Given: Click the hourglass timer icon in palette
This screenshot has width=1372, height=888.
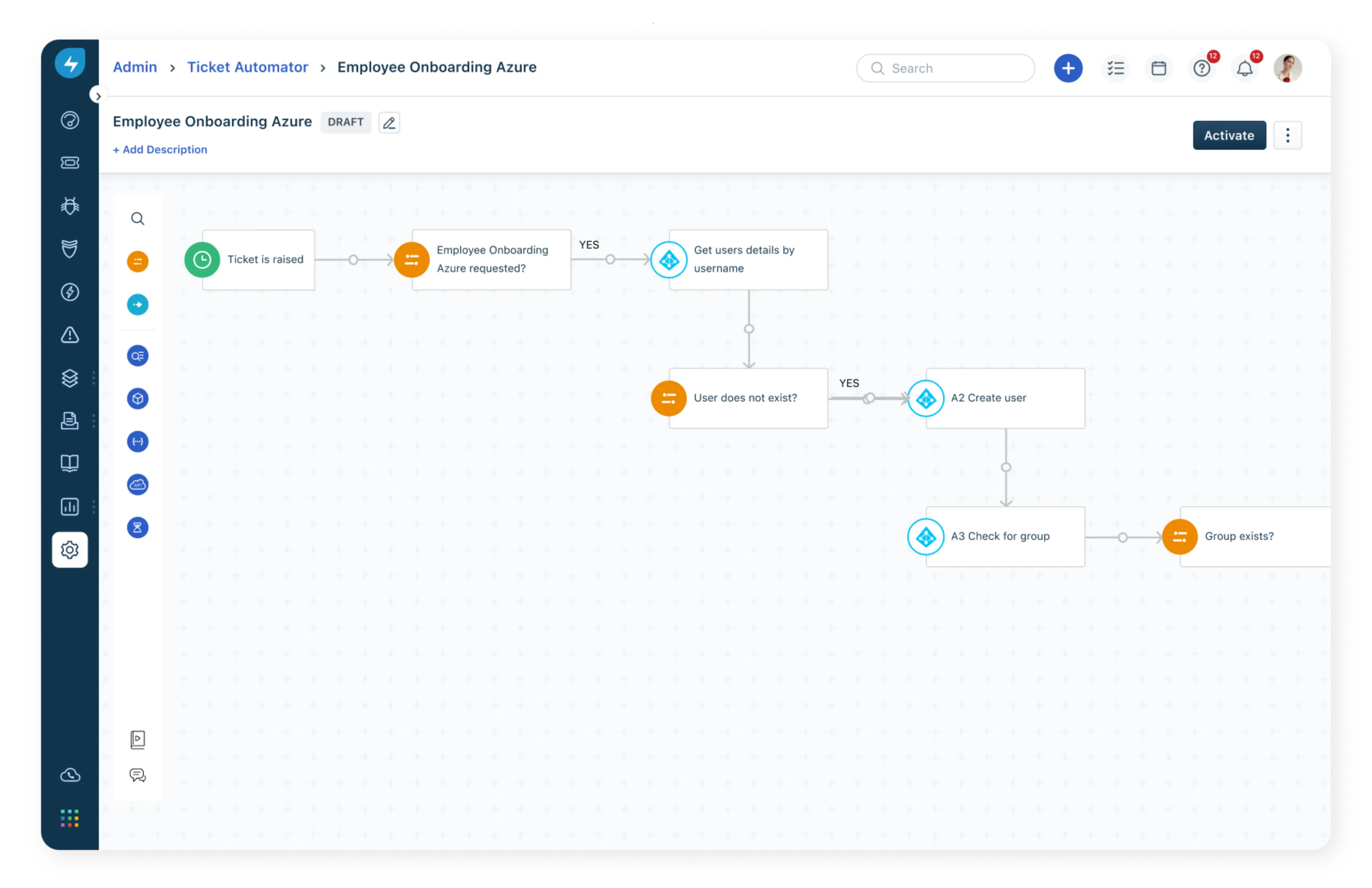Looking at the screenshot, I should tap(137, 527).
